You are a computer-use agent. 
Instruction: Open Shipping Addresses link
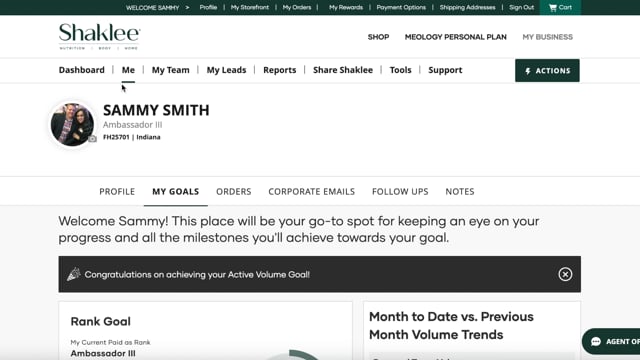[x=467, y=7]
